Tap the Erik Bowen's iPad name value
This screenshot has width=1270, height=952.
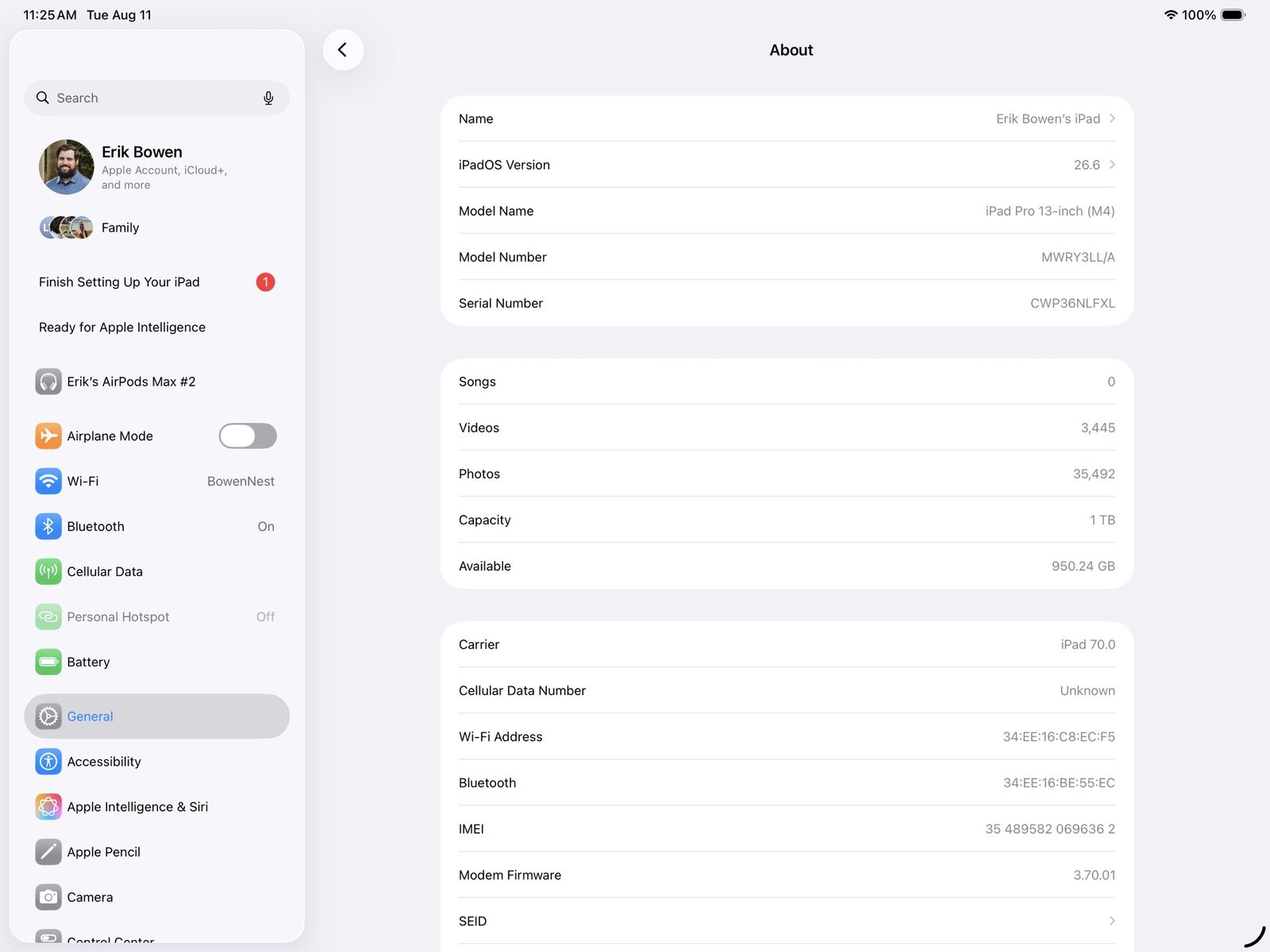pyautogui.click(x=1048, y=118)
